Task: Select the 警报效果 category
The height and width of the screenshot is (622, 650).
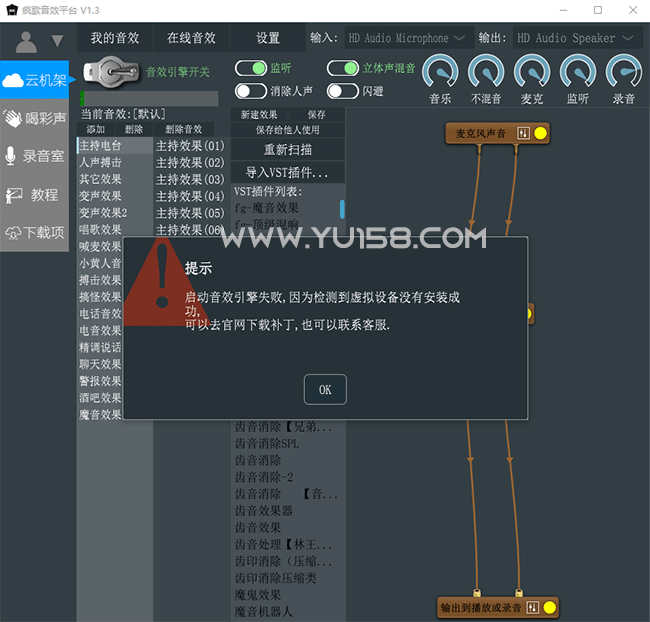Action: click(x=100, y=381)
